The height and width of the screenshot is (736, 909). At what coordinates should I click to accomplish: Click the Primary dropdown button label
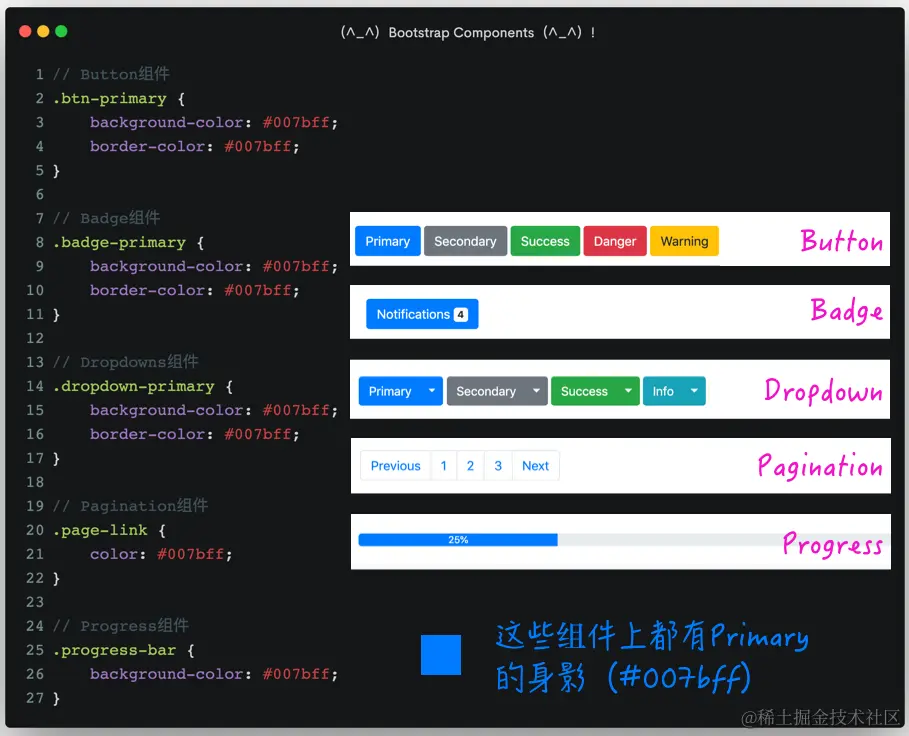click(390, 391)
